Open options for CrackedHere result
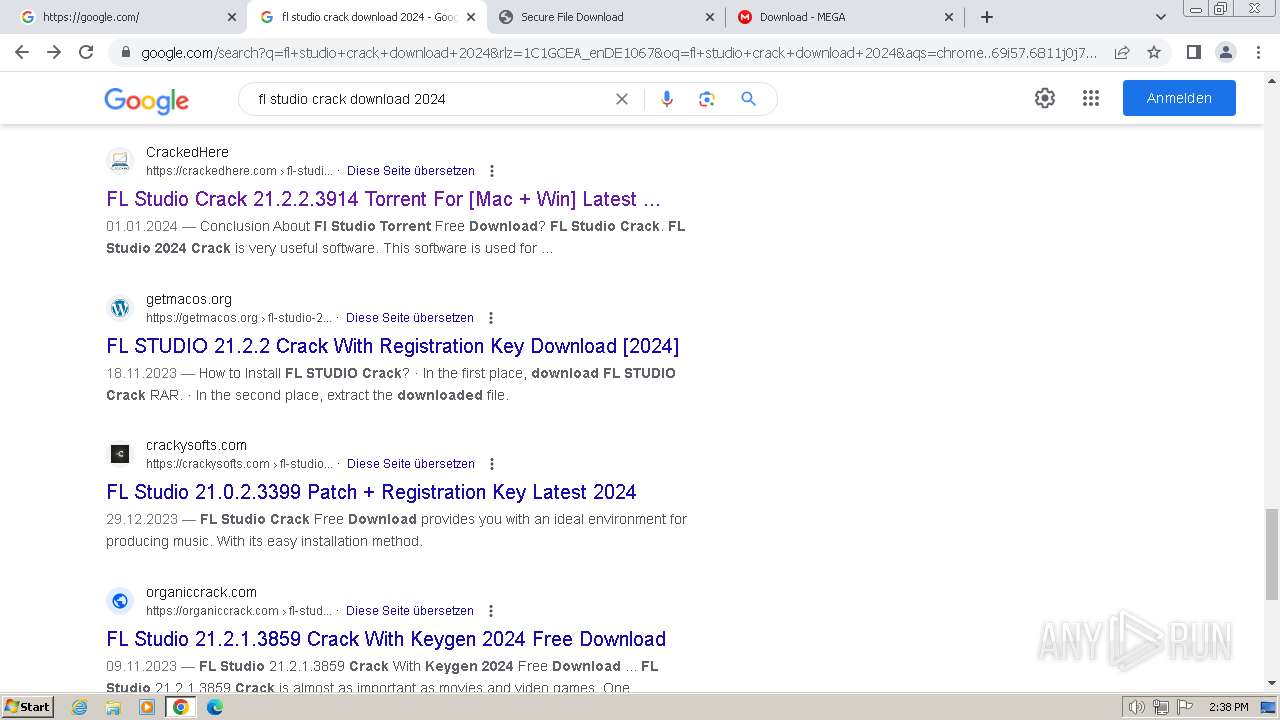 [491, 171]
